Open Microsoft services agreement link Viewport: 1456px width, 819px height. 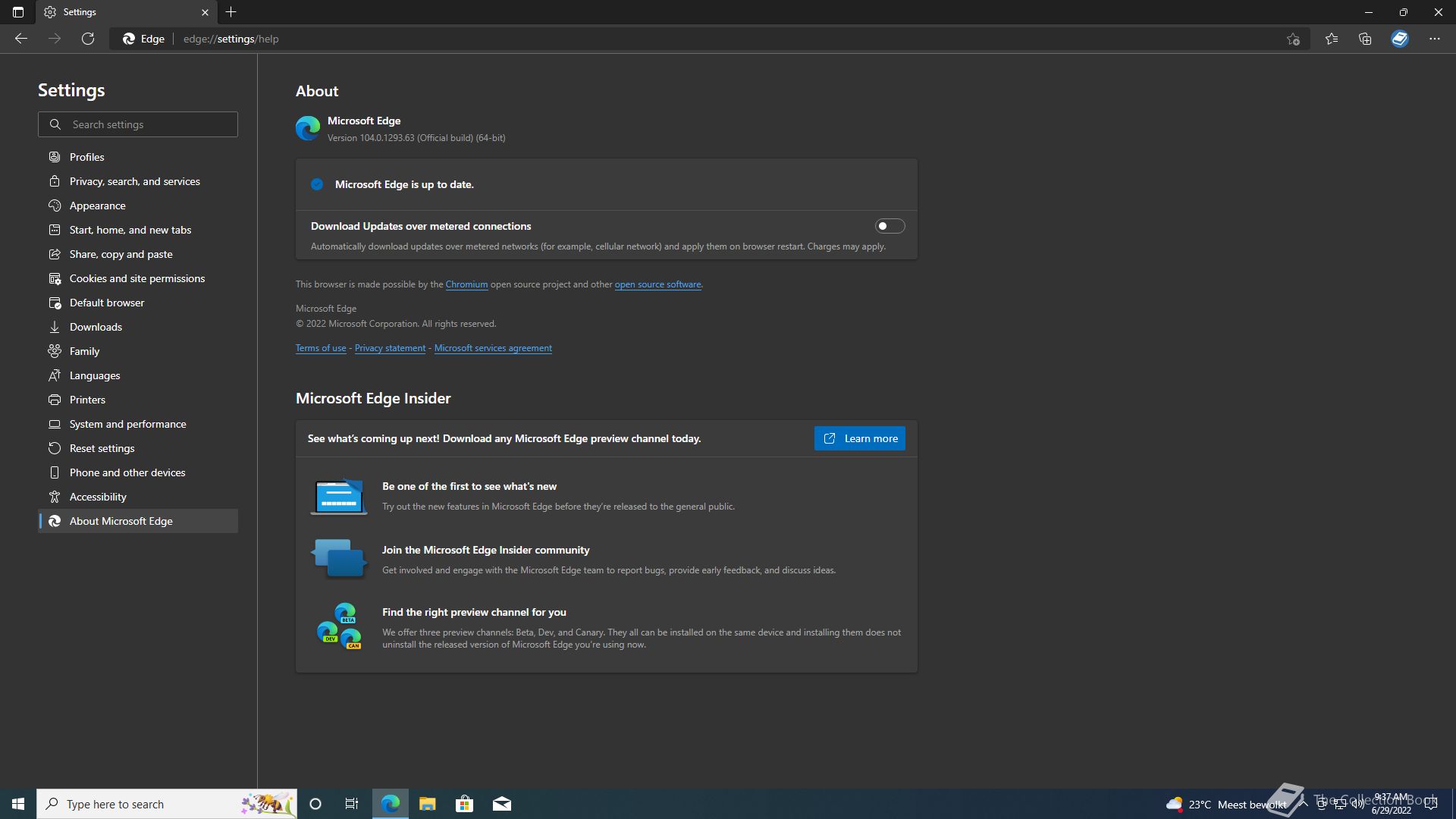click(493, 348)
